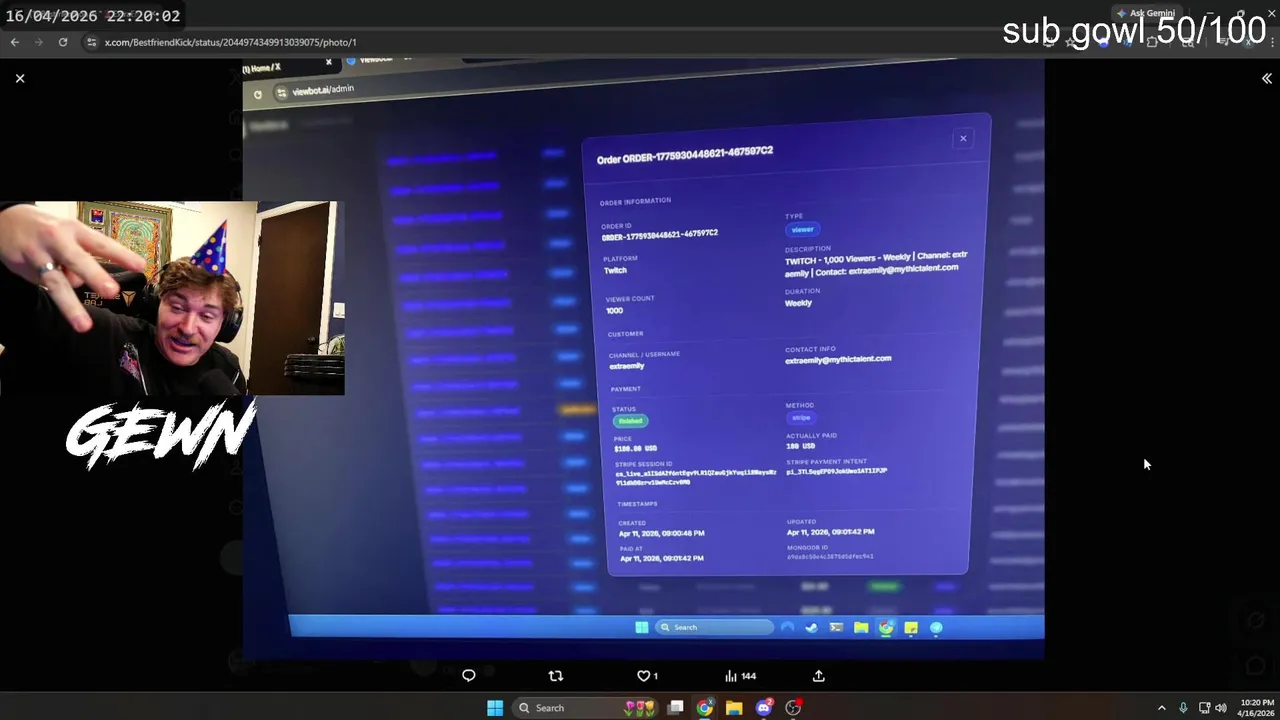Open volume control in the tray
The image size is (1280, 720).
click(x=1221, y=708)
